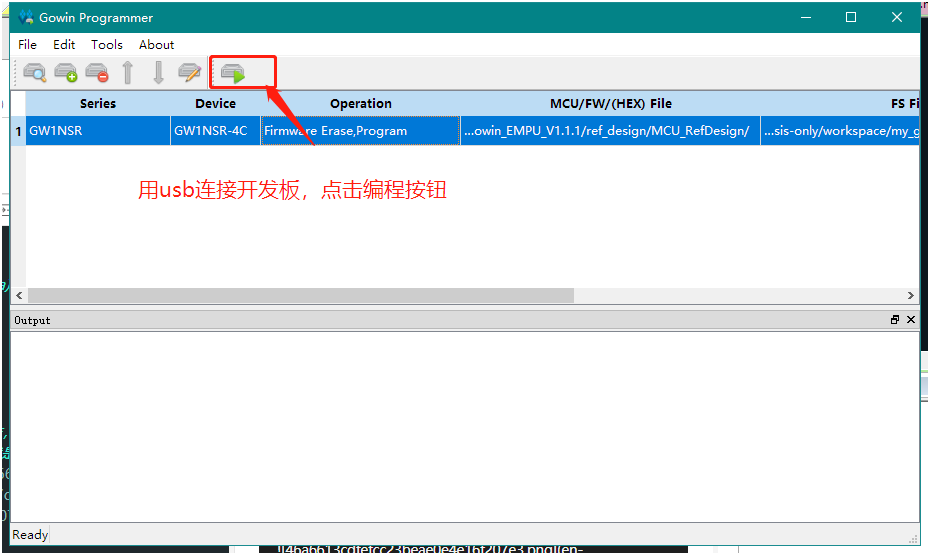This screenshot has height=555, width=930.
Task: Select the GW1NSR series cell
Action: 98,130
